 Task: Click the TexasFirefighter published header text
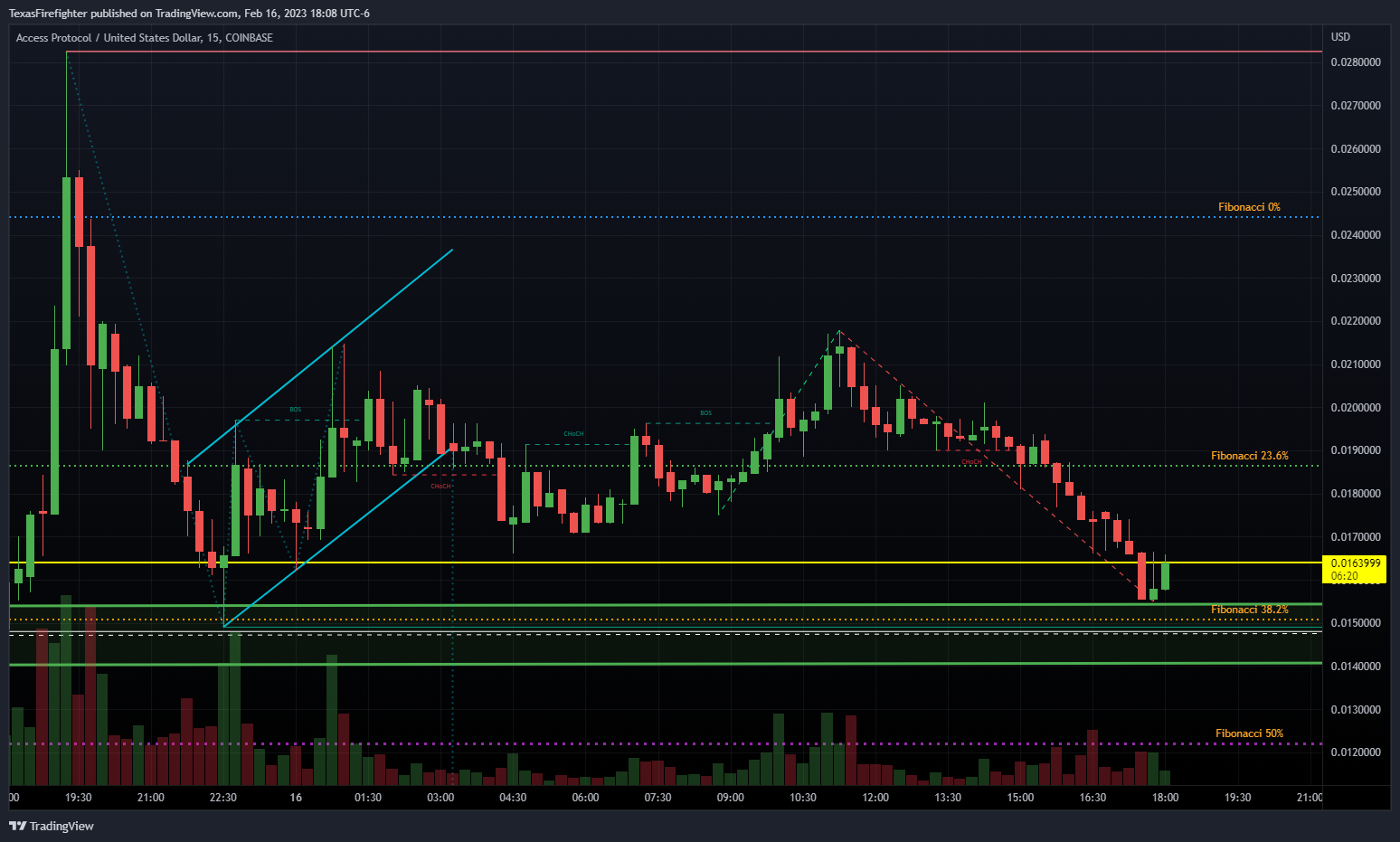(189, 14)
